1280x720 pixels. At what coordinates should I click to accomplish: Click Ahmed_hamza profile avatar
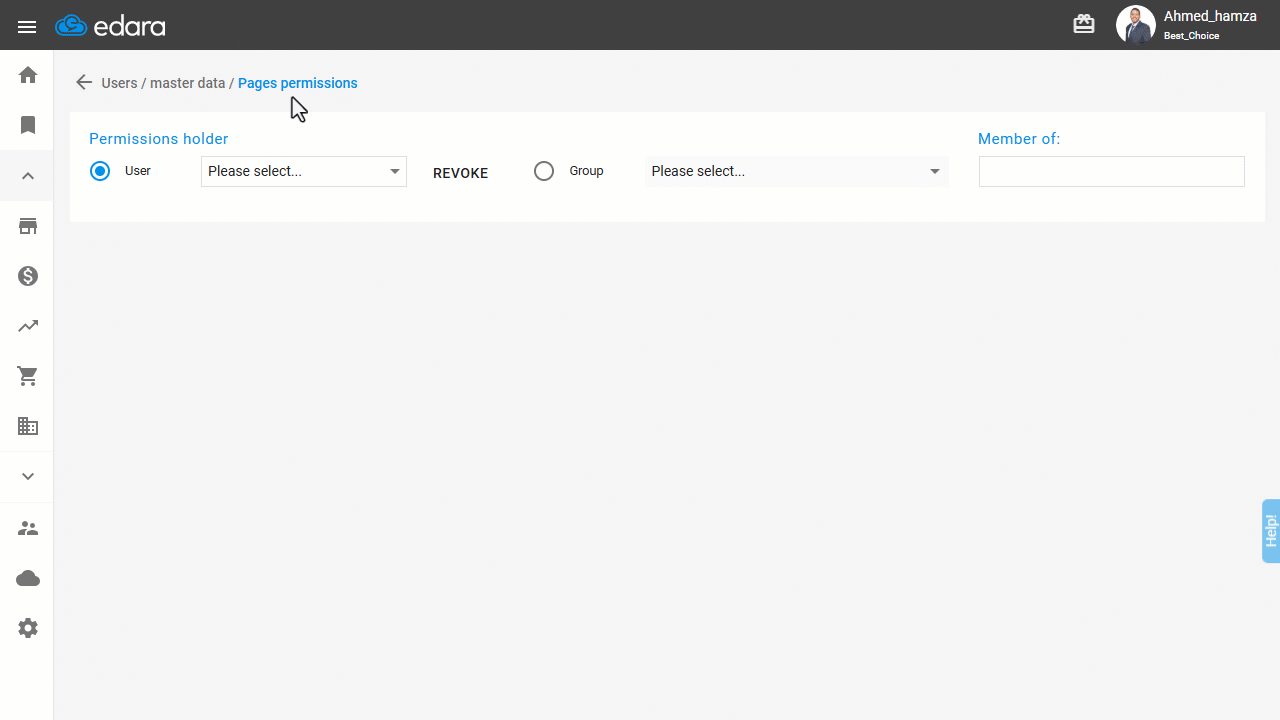[1136, 25]
